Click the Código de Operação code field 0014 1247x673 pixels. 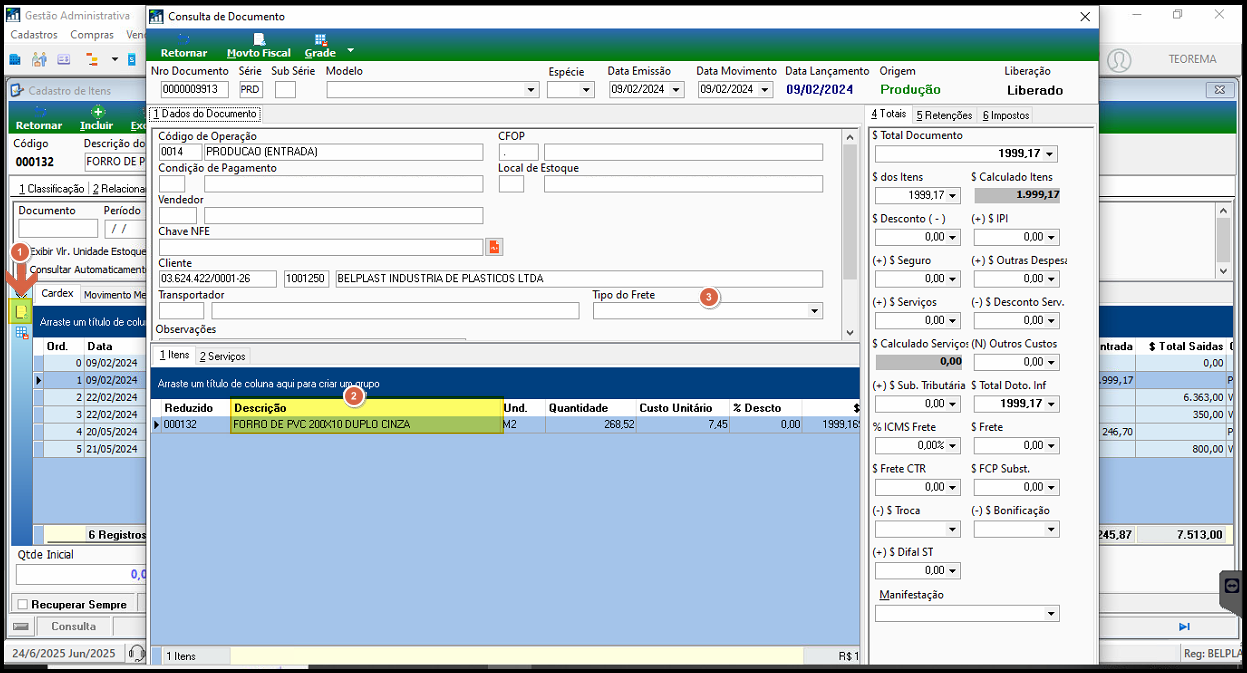click(x=180, y=152)
